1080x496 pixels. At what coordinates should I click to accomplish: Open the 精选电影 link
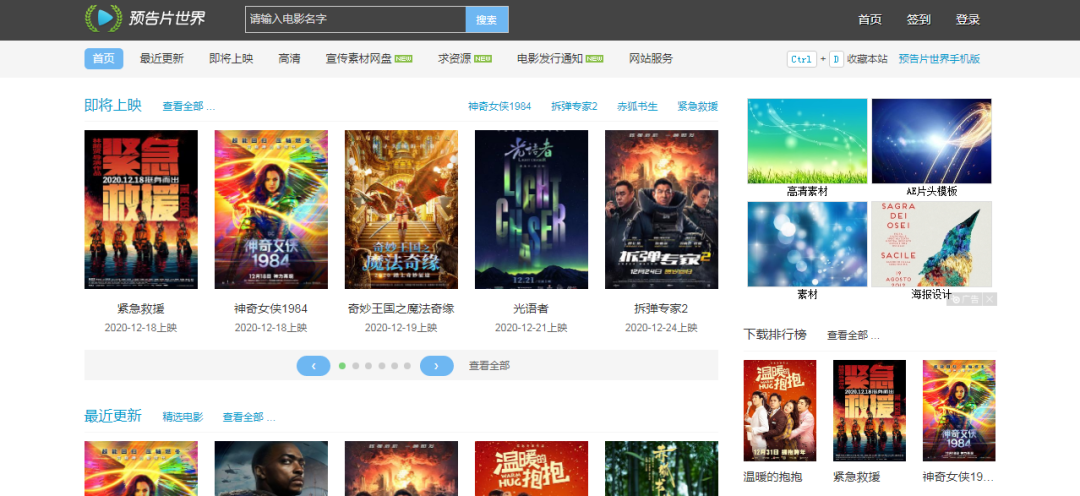pyautogui.click(x=183, y=417)
